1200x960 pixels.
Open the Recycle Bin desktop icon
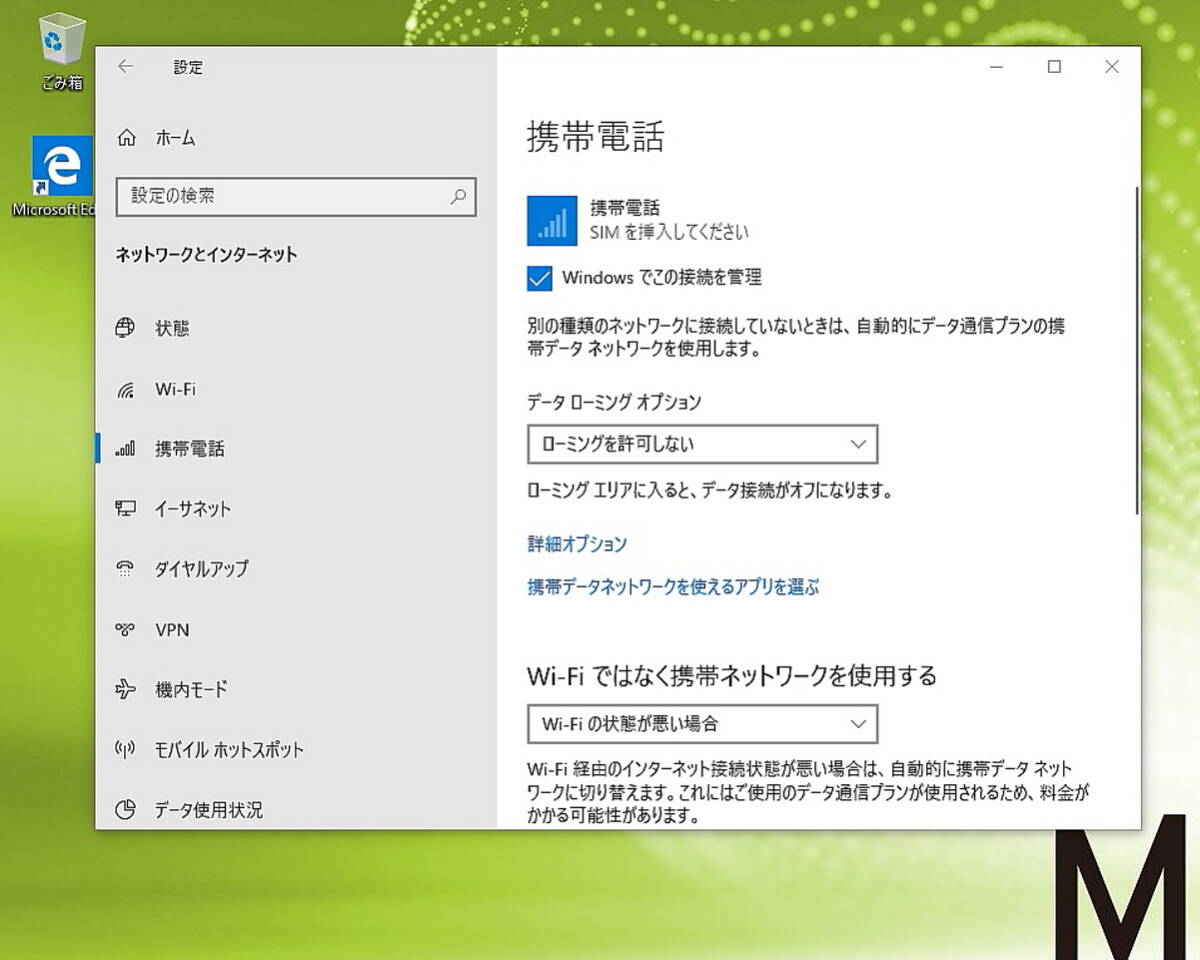coord(62,52)
